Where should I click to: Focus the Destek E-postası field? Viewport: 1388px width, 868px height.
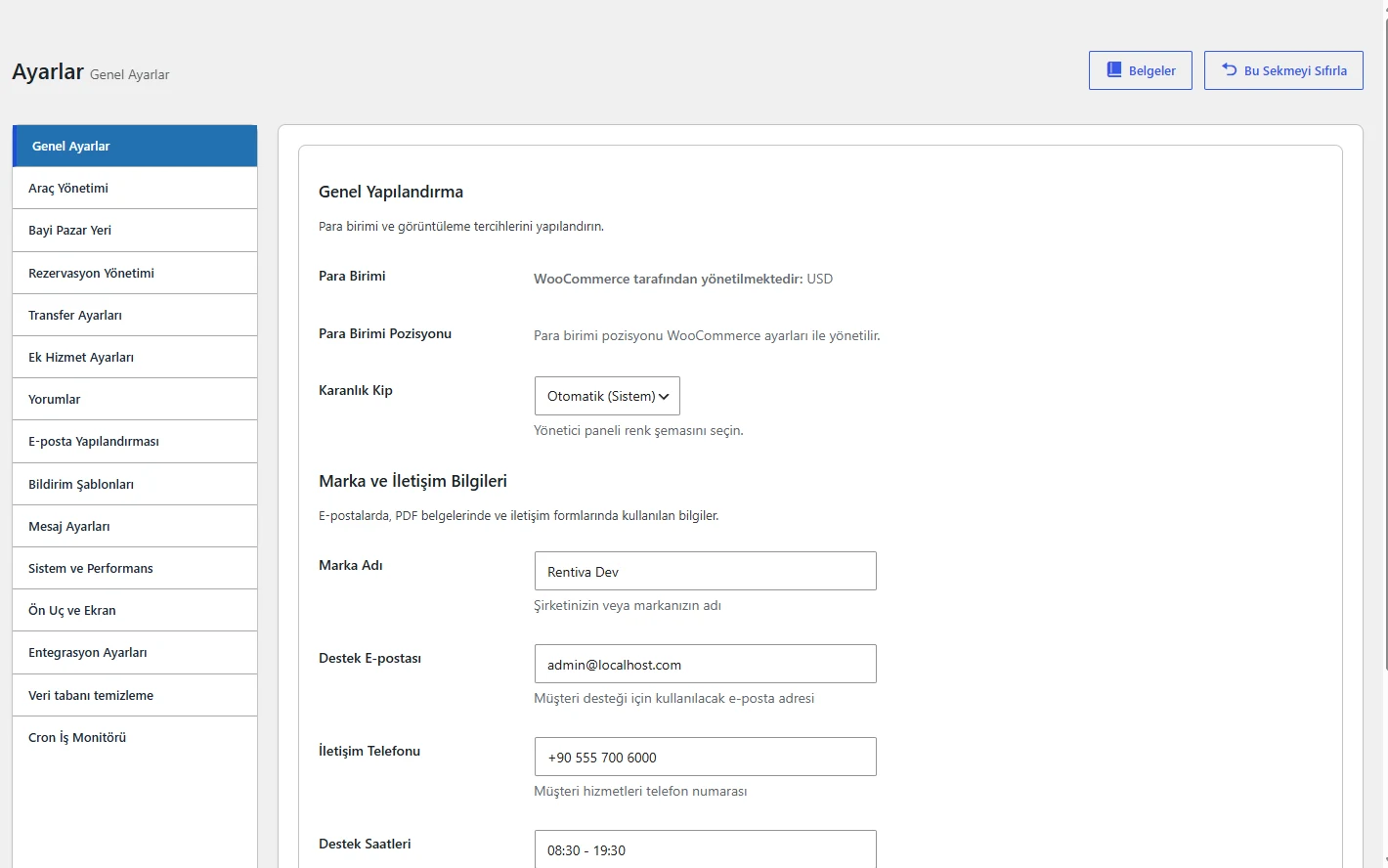705,664
